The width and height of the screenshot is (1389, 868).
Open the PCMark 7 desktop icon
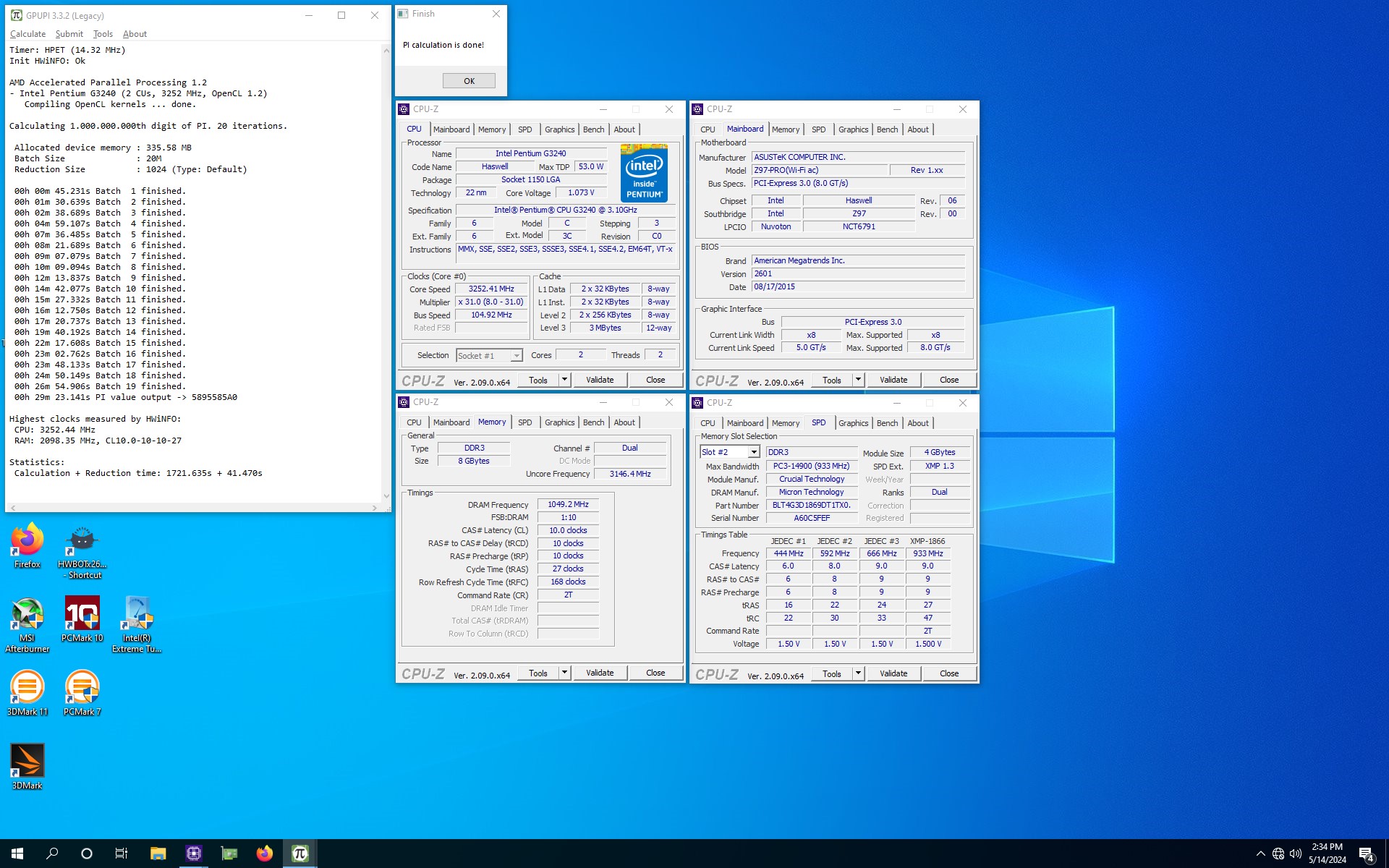[82, 693]
